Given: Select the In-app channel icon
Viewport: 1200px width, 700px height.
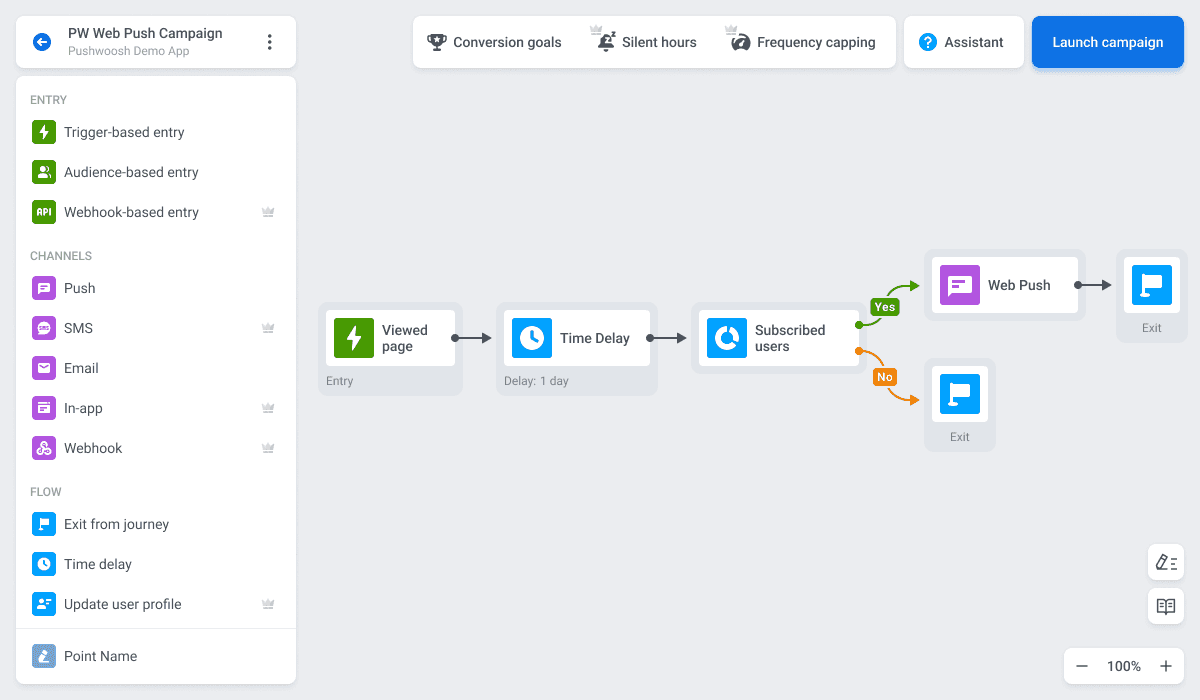Looking at the screenshot, I should point(44,408).
